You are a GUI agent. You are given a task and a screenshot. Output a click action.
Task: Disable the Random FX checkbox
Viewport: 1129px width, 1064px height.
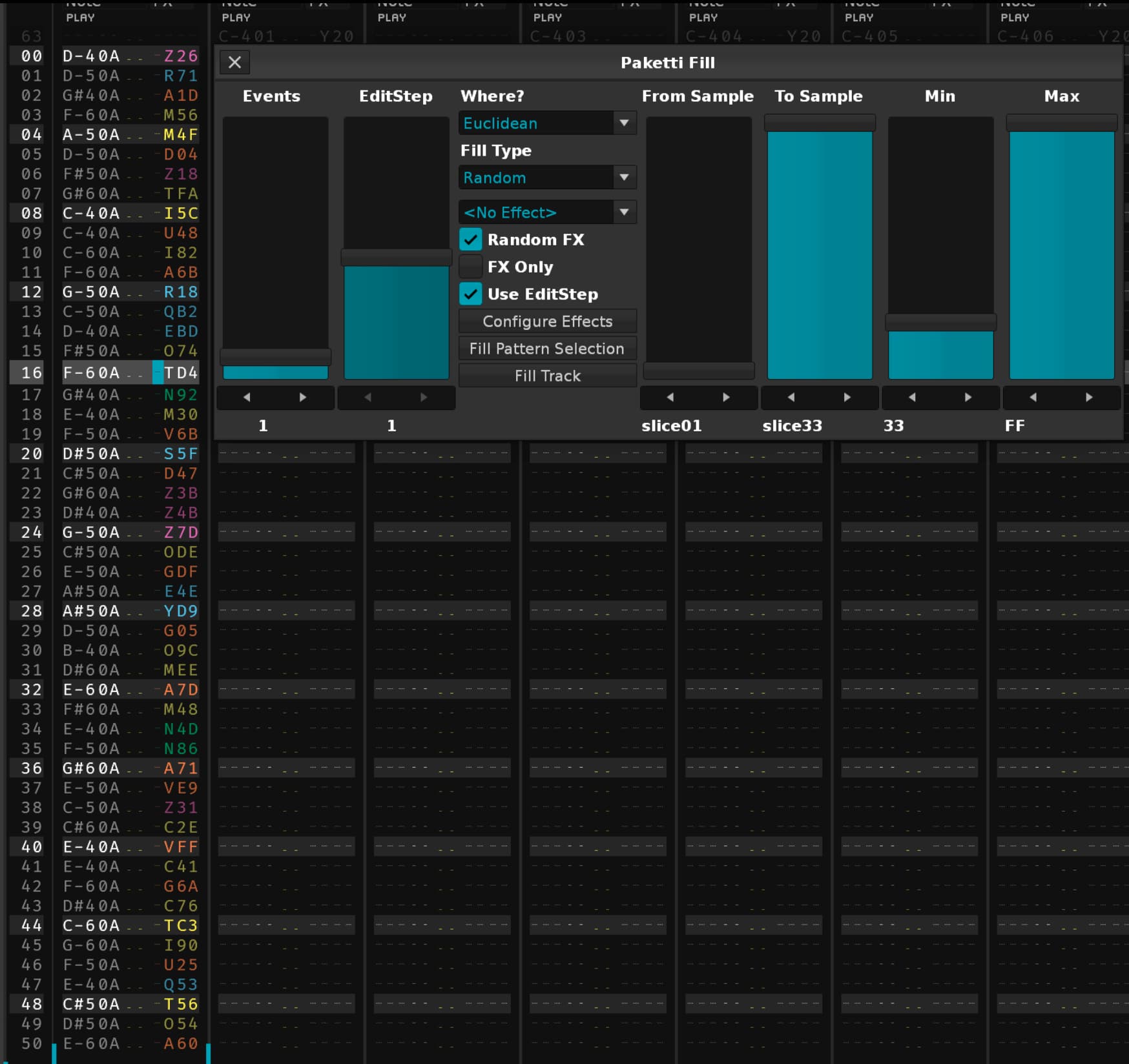(x=471, y=240)
